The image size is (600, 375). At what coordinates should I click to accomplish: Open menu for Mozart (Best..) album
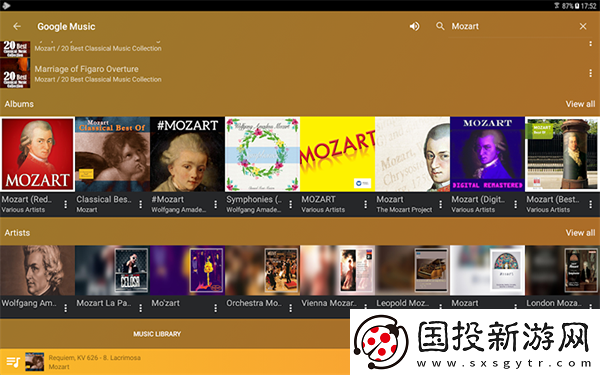tap(591, 205)
